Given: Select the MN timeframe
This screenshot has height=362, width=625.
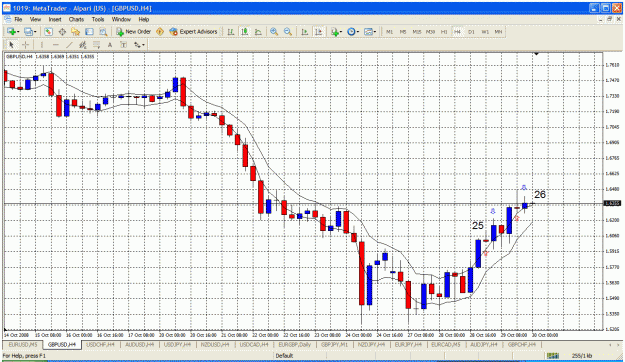Looking at the screenshot, I should pyautogui.click(x=498, y=31).
